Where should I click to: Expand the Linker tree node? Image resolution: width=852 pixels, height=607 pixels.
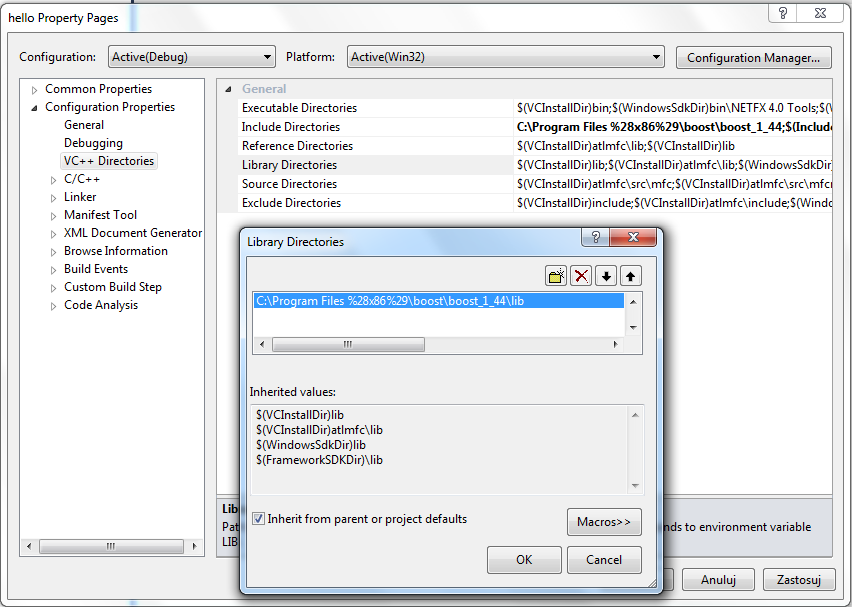click(54, 198)
